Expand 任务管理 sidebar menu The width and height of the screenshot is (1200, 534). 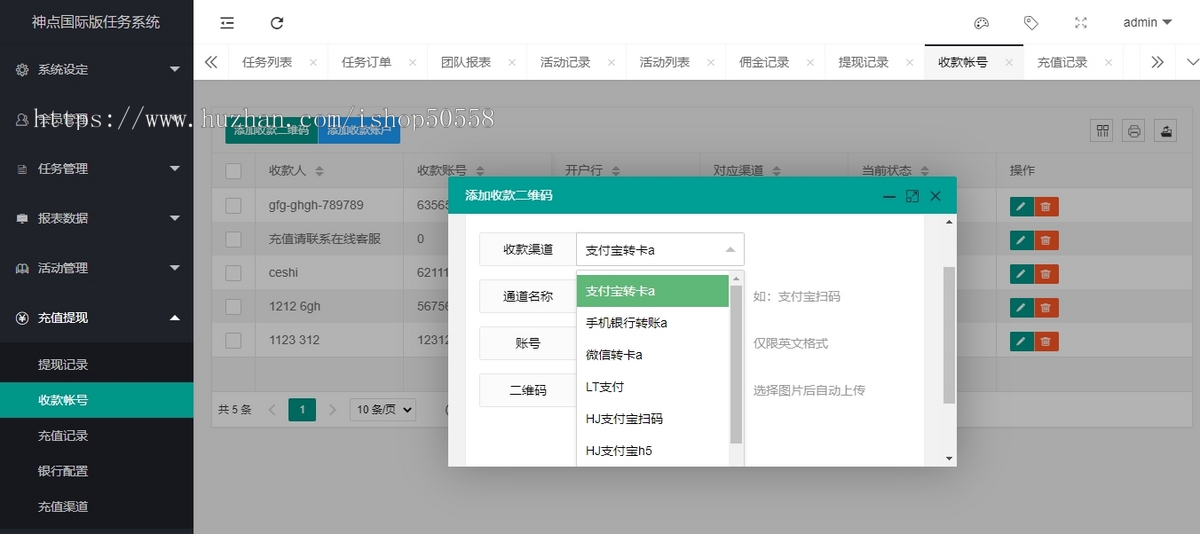click(97, 168)
